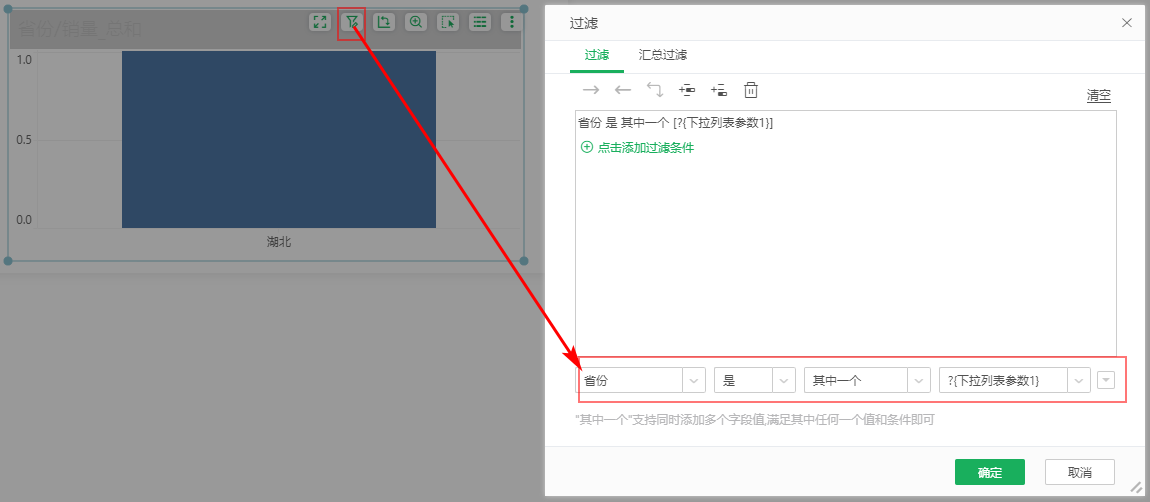Click the right arrow indent icon
The width and height of the screenshot is (1150, 502).
click(590, 90)
